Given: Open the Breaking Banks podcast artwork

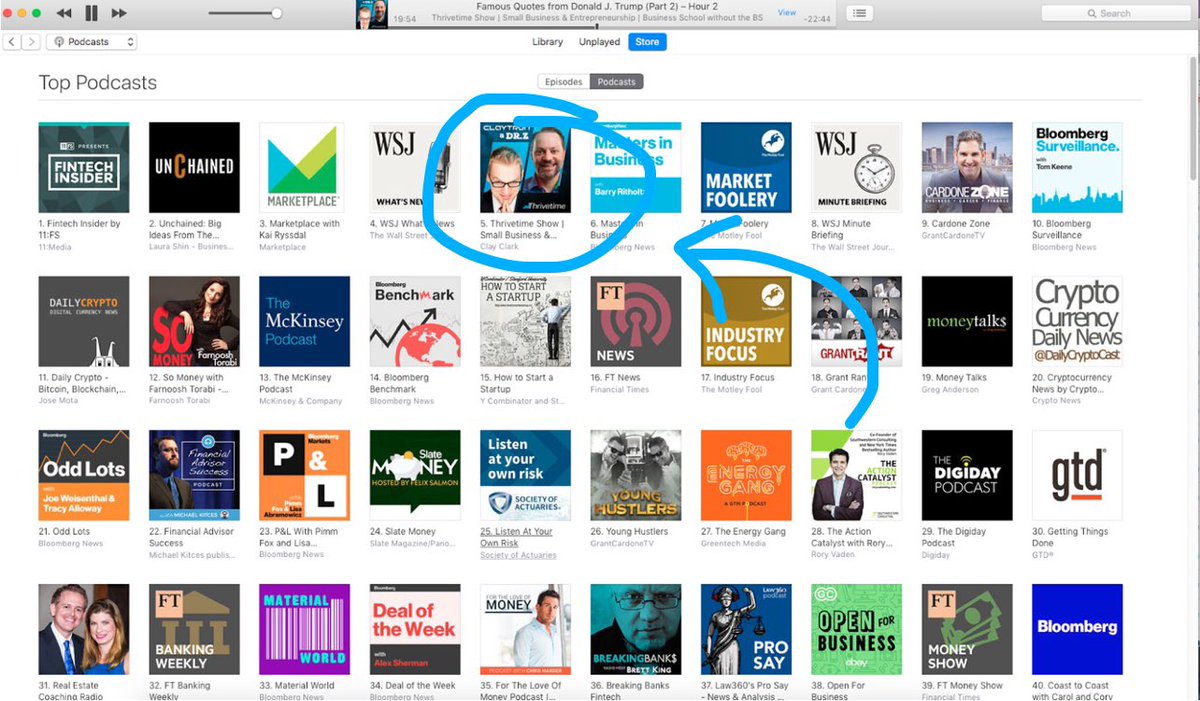Looking at the screenshot, I should tap(635, 630).
